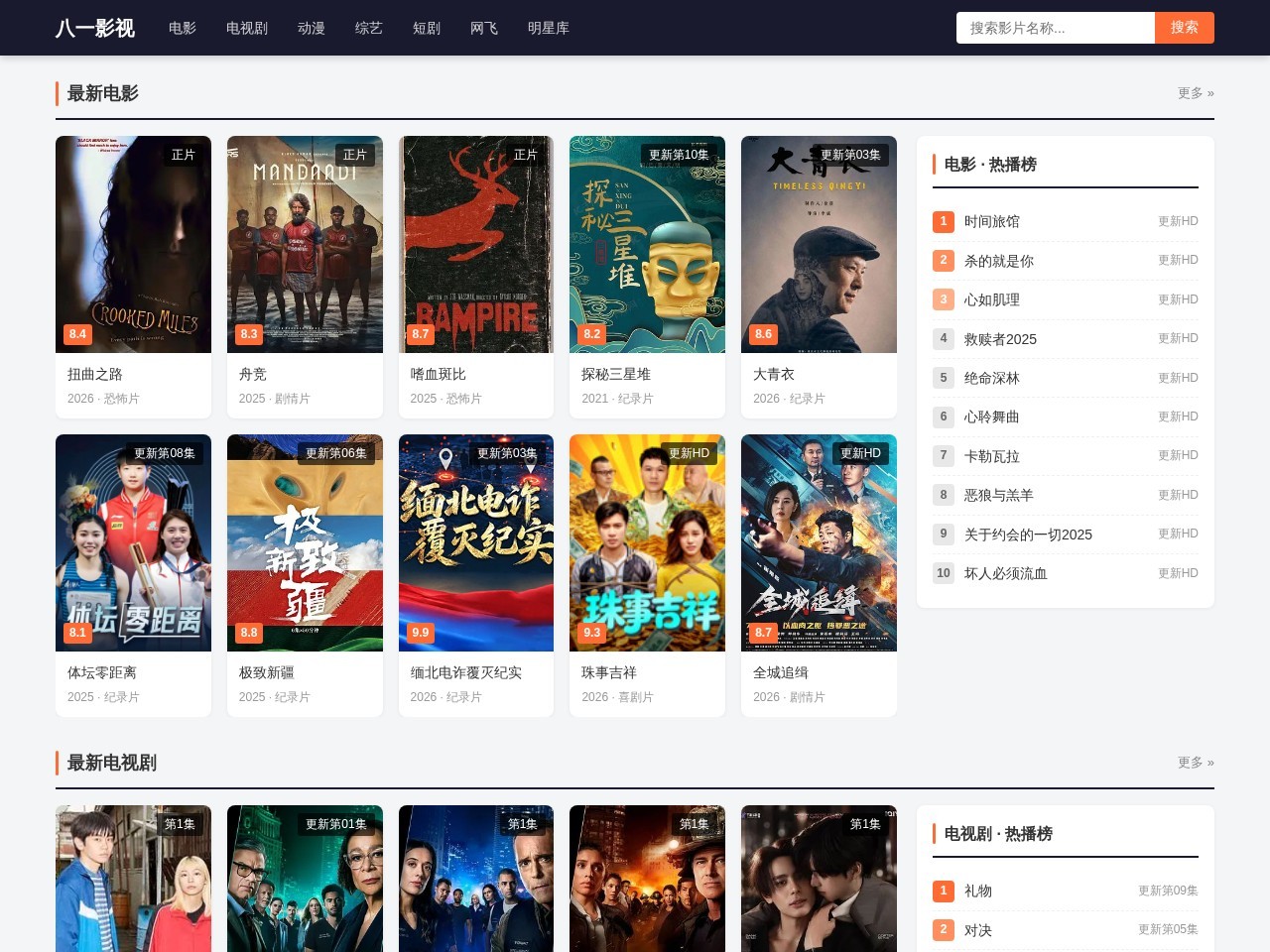
Task: Go to the 动漫 section
Action: pyautogui.click(x=312, y=28)
